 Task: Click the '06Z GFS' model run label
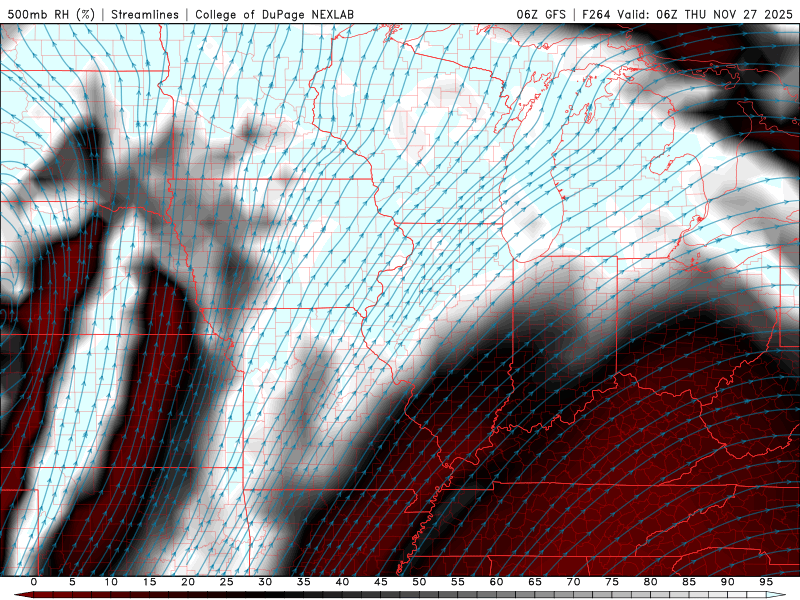[541, 14]
